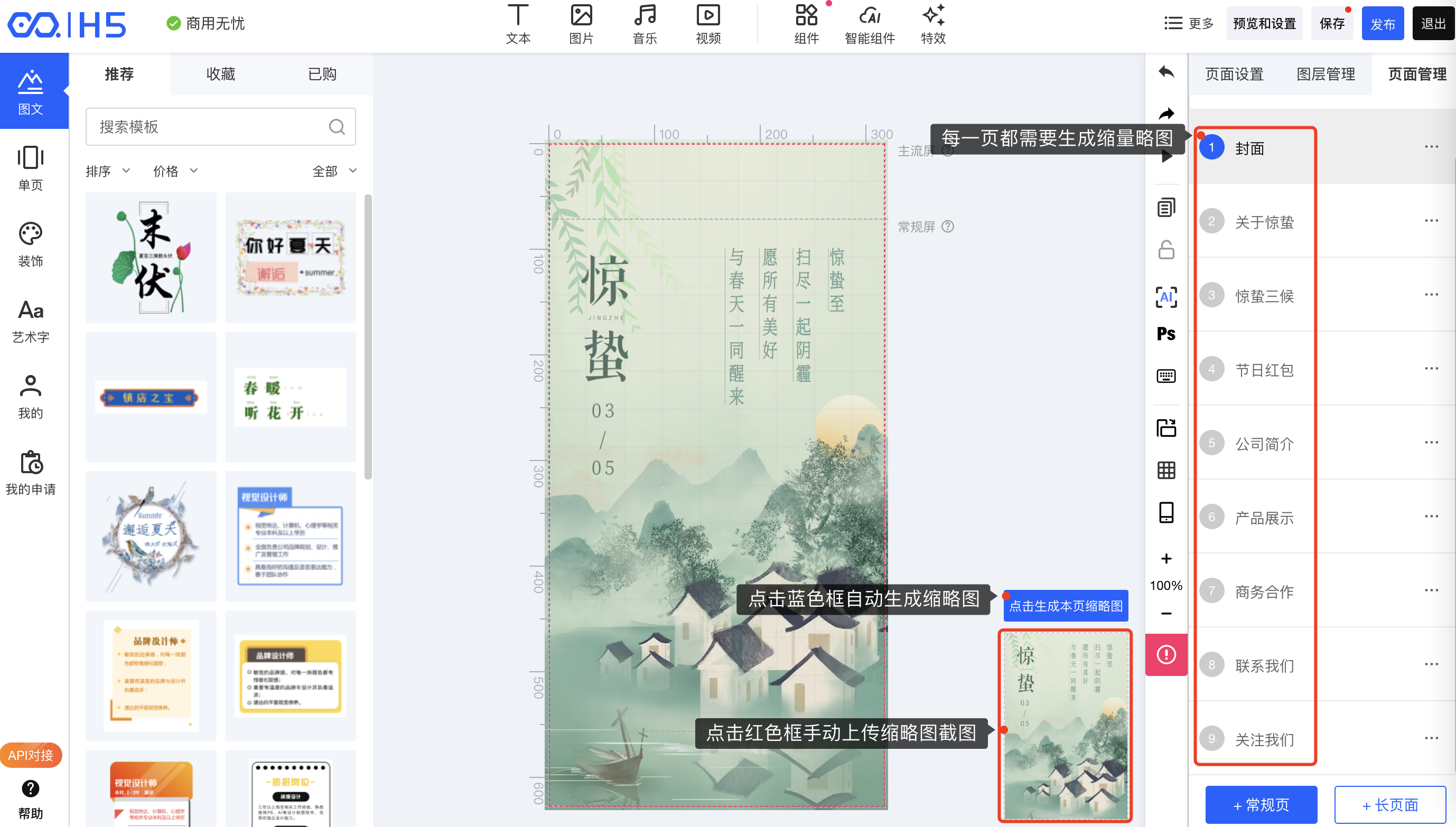Open the 组件 components menu
1456x827 pixels.
[806, 24]
